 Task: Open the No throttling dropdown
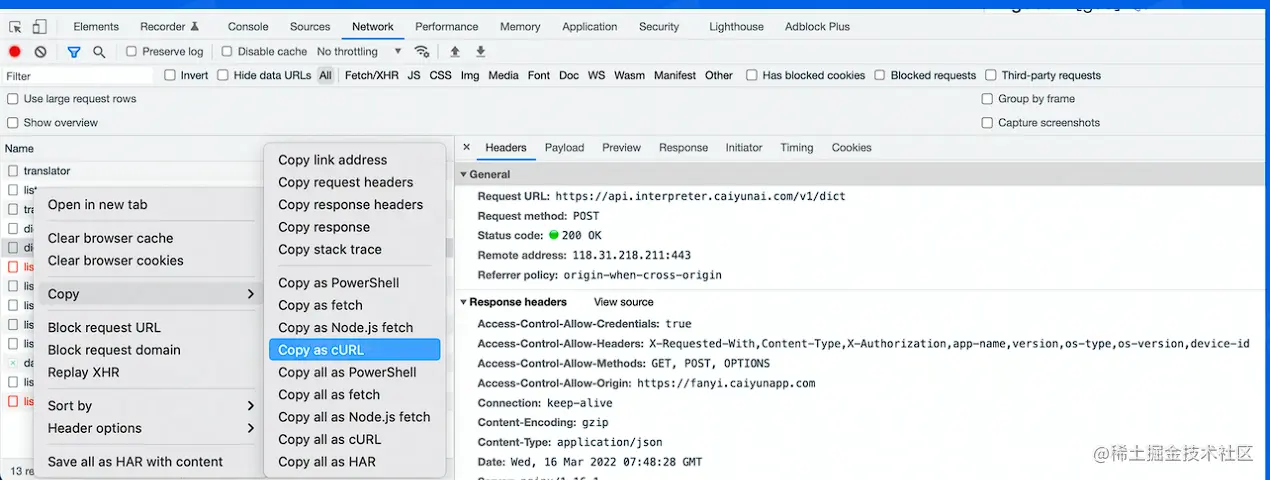pos(359,52)
